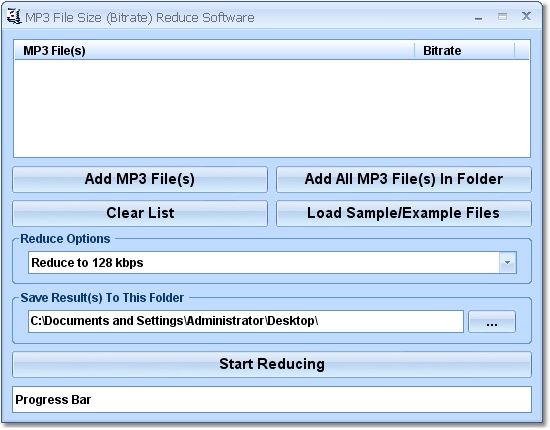Select the Reduce to 128 kbps combo box
This screenshot has width=550, height=430.
272,262
